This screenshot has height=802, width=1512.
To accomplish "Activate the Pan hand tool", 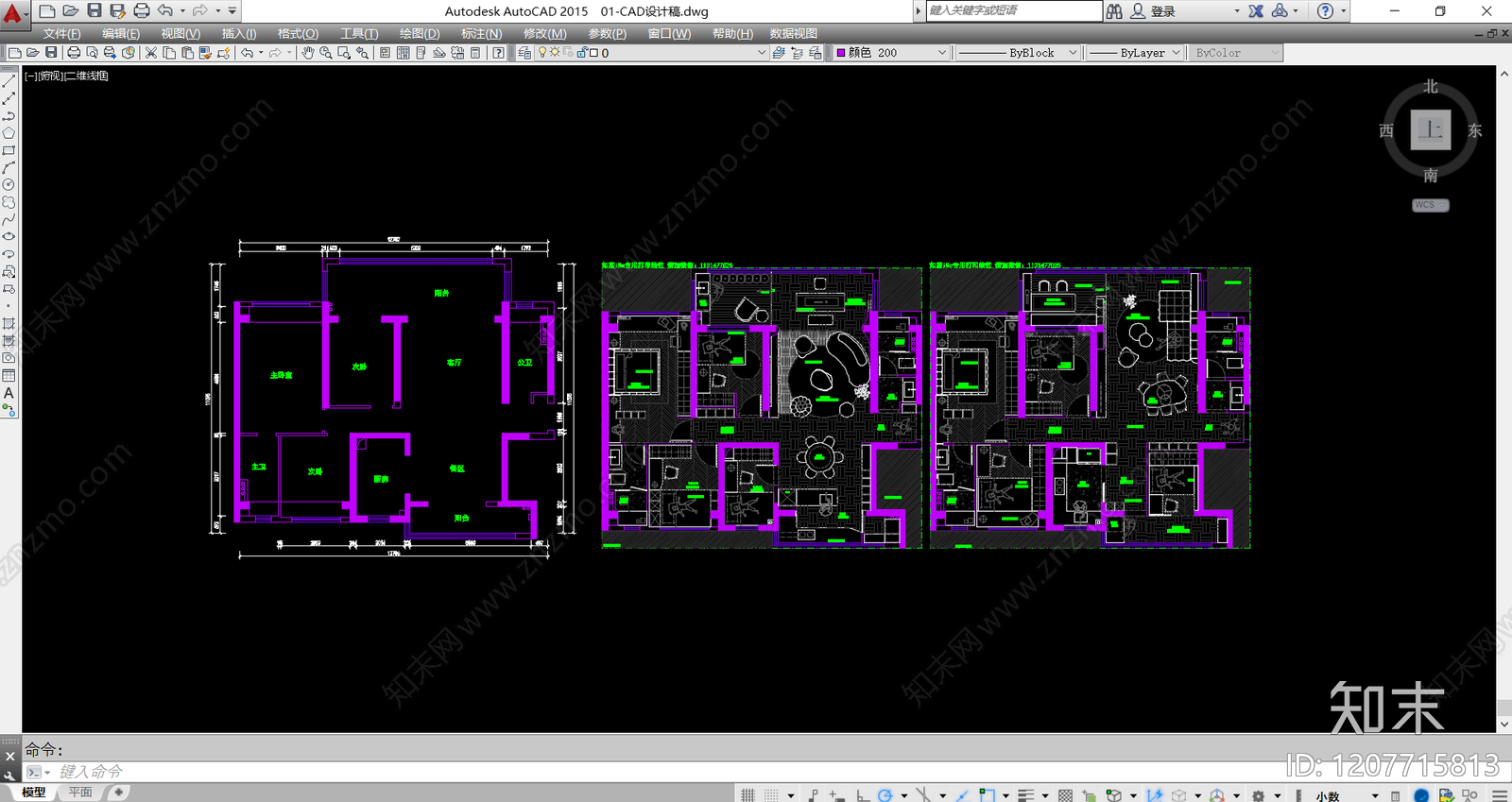I will 307,53.
